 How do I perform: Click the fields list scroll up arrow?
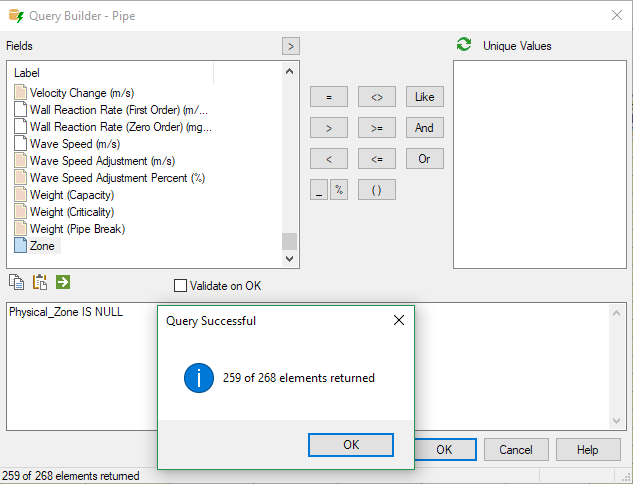click(289, 71)
